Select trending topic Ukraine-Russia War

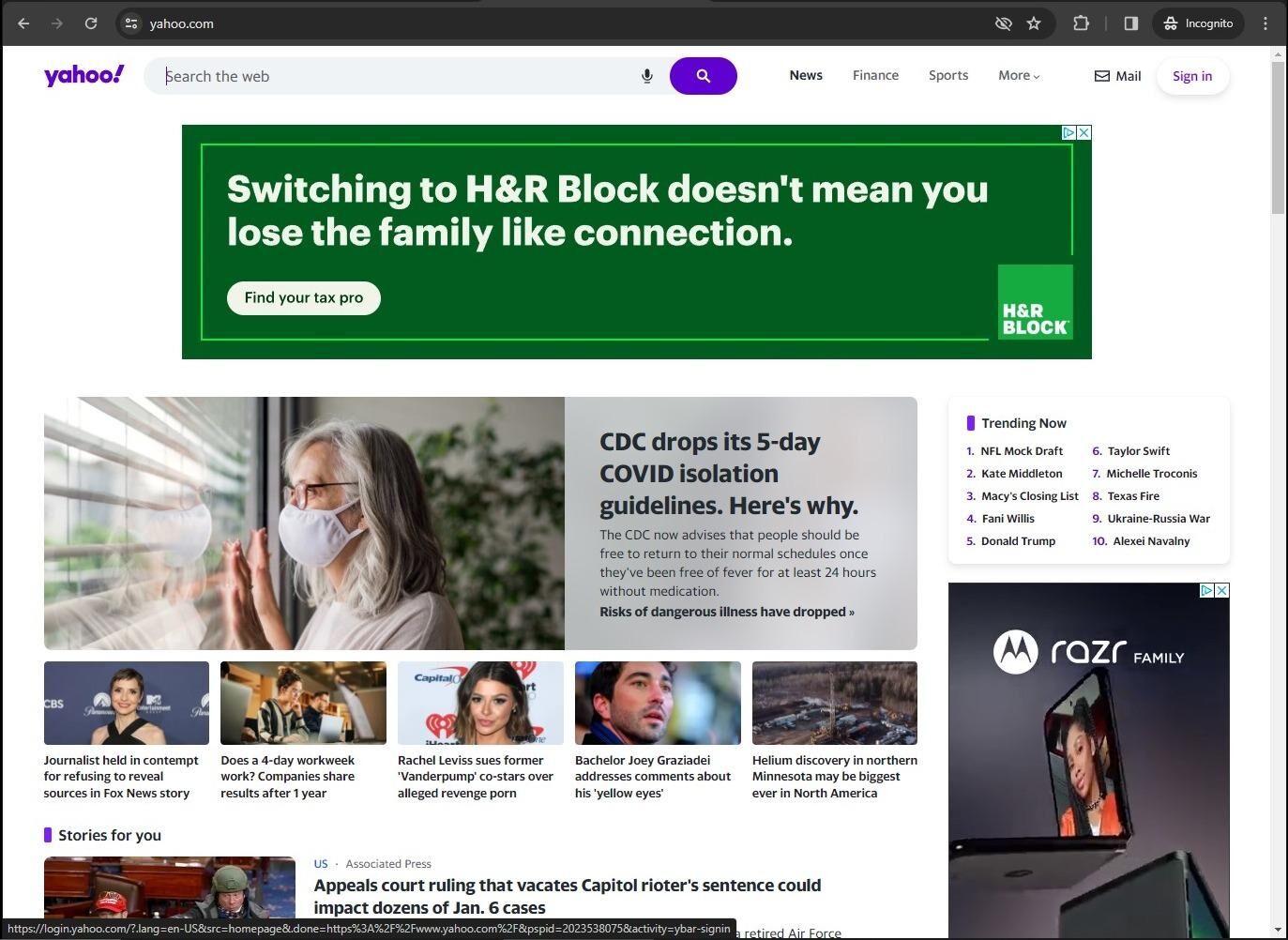click(1159, 519)
